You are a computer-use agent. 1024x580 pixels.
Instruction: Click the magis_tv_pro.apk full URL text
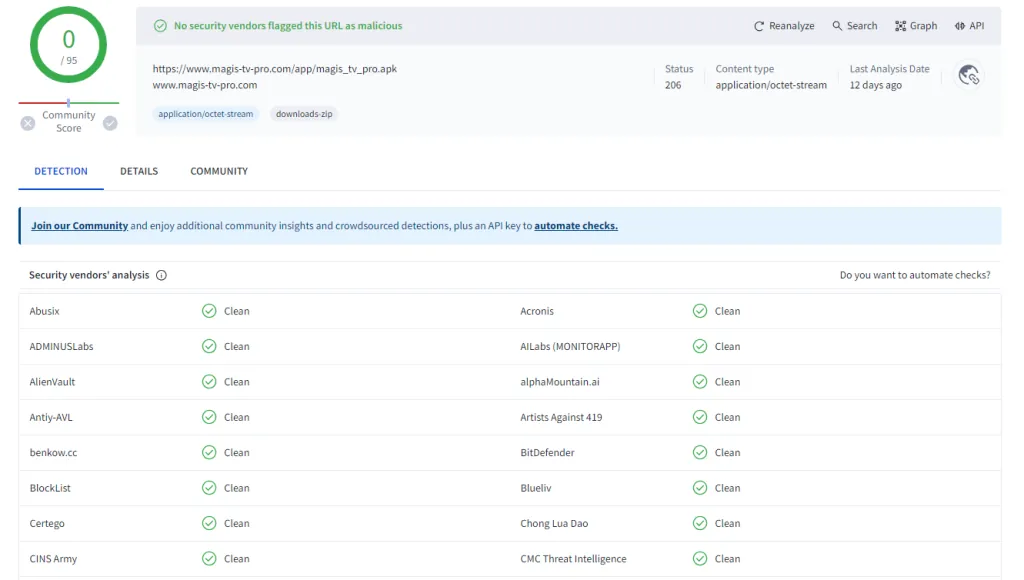point(275,69)
